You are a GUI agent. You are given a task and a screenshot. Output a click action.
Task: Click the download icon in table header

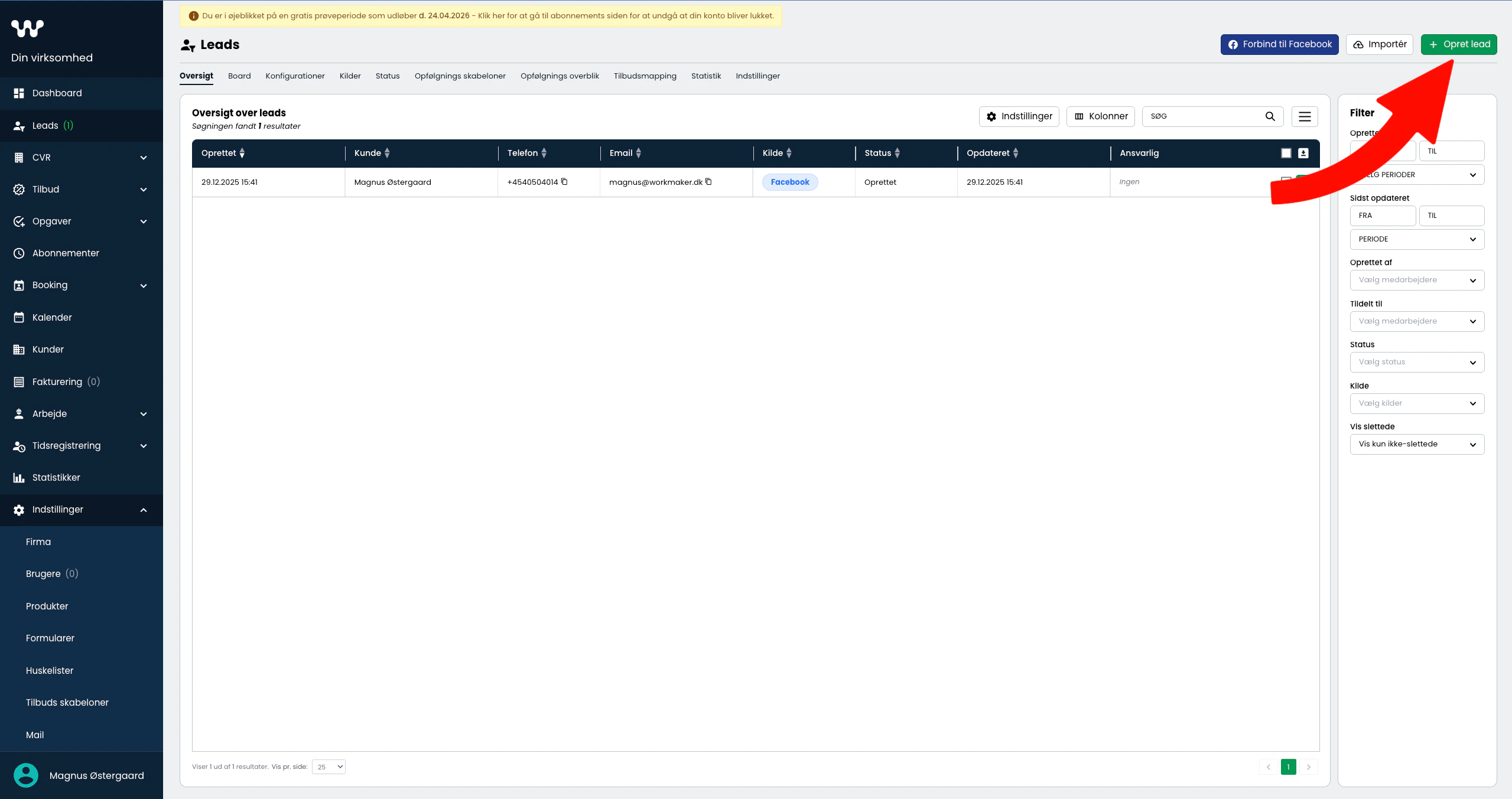point(1303,154)
